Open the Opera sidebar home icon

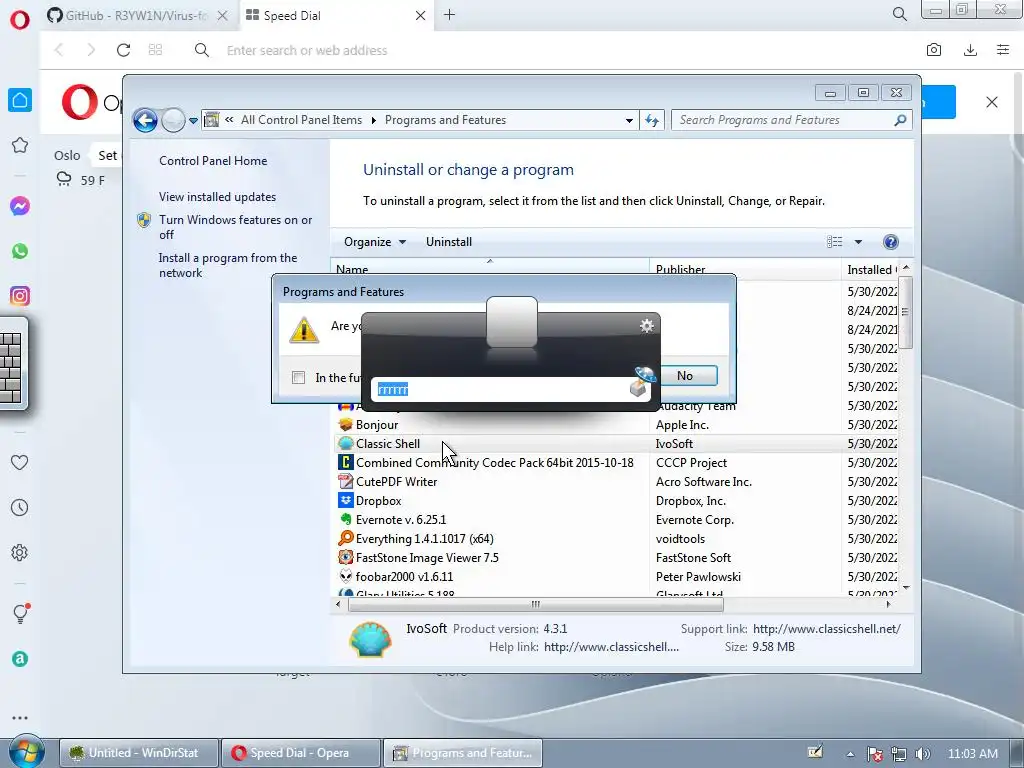tap(20, 100)
